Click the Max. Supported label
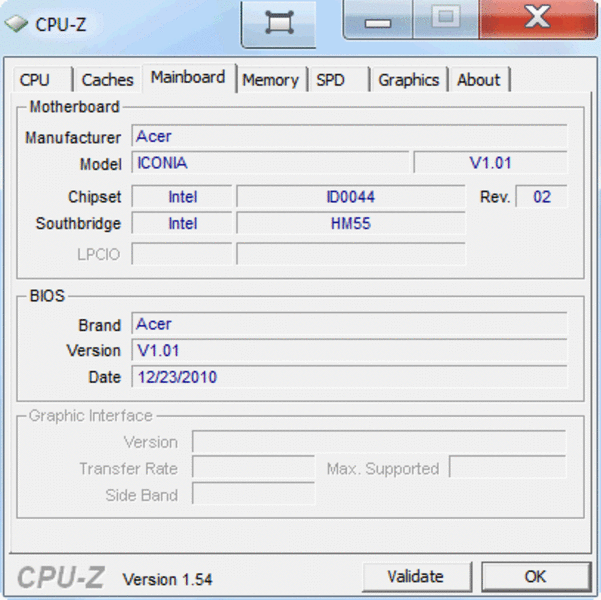 [x=383, y=468]
